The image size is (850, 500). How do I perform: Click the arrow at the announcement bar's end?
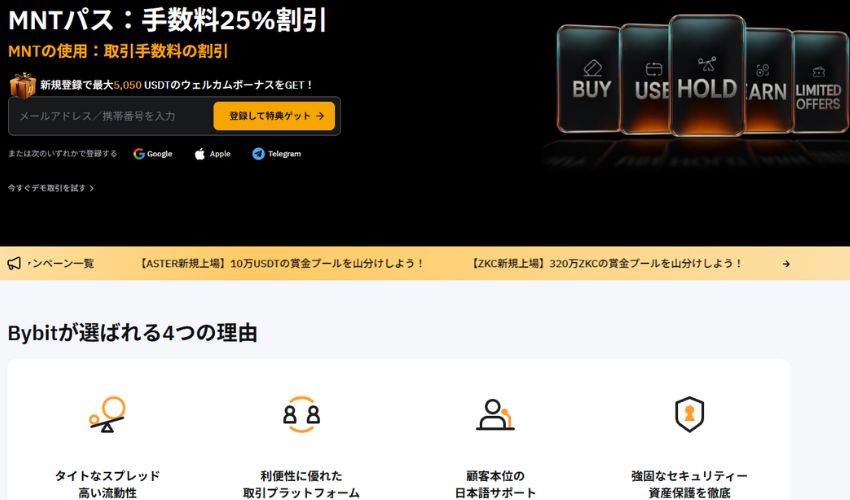coord(786,264)
